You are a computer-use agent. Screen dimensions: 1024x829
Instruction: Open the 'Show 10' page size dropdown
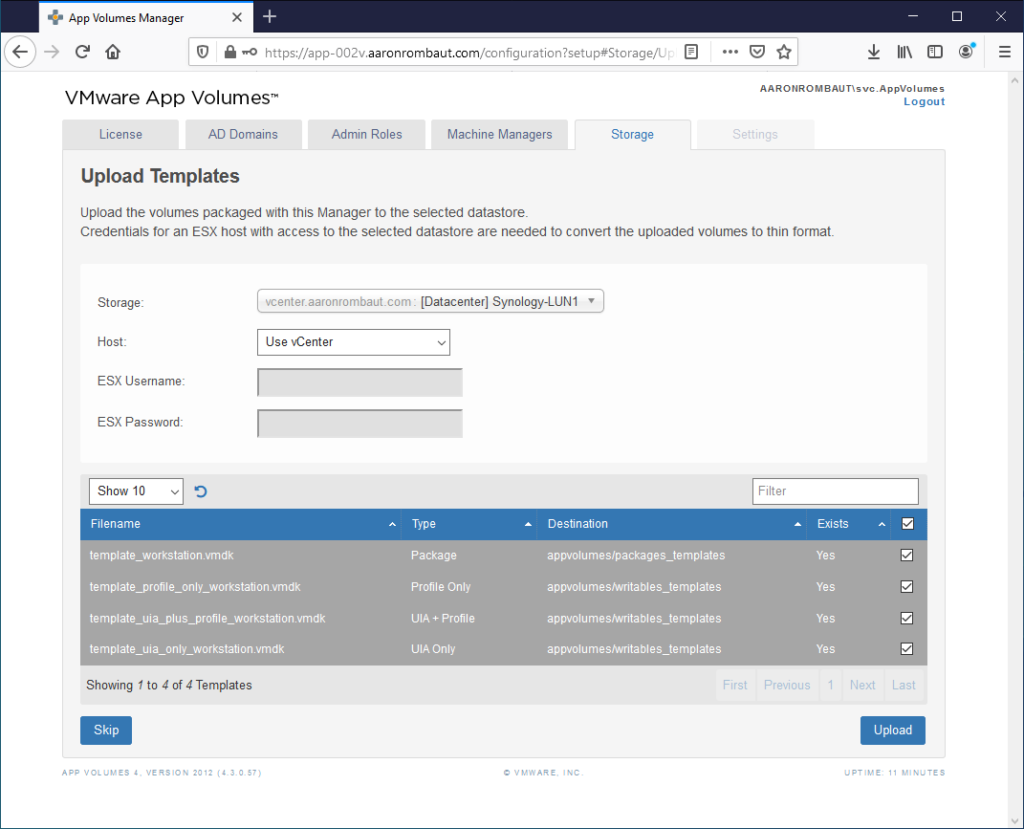(136, 491)
